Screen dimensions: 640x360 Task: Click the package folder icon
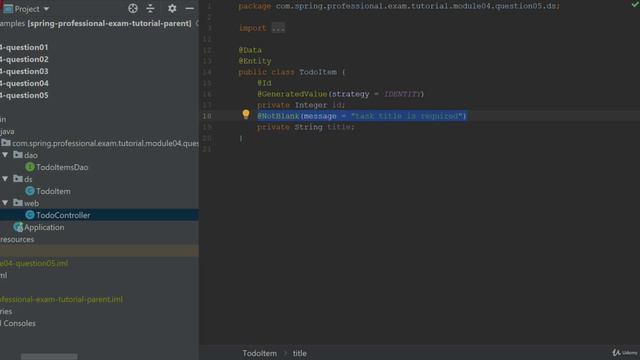tap(6, 143)
